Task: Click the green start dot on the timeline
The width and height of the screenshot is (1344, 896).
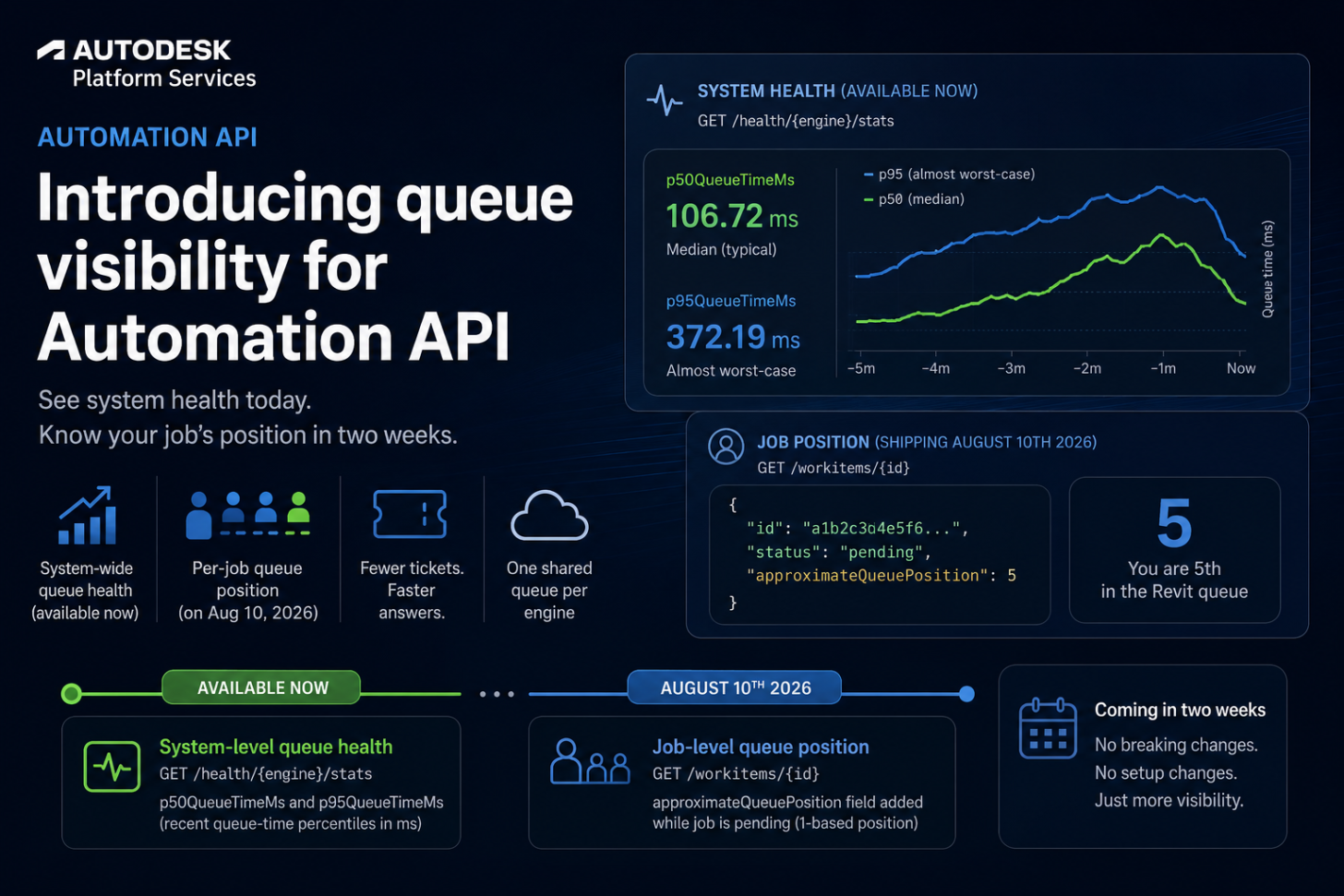Action: tap(71, 693)
